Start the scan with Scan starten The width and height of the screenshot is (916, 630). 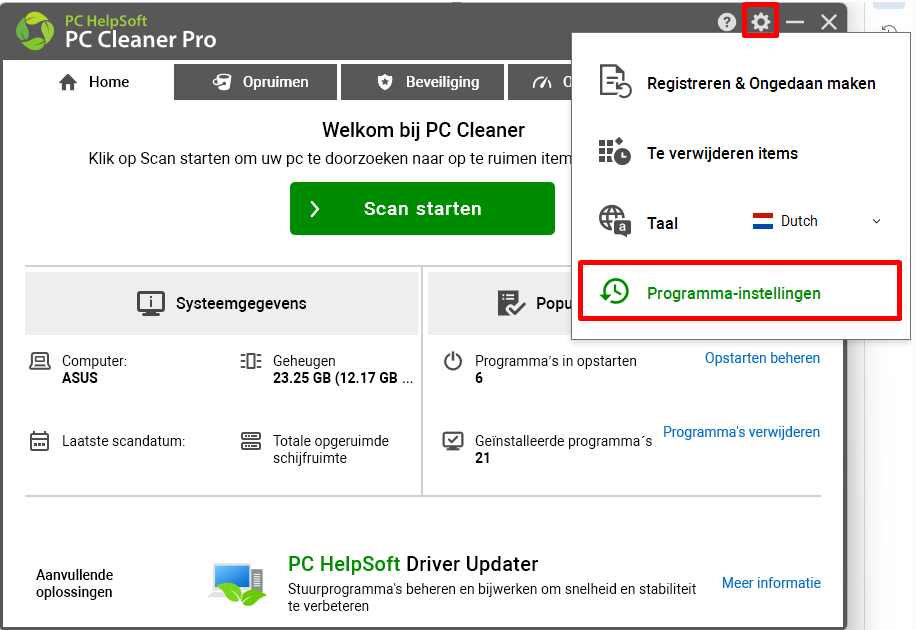[422, 209]
